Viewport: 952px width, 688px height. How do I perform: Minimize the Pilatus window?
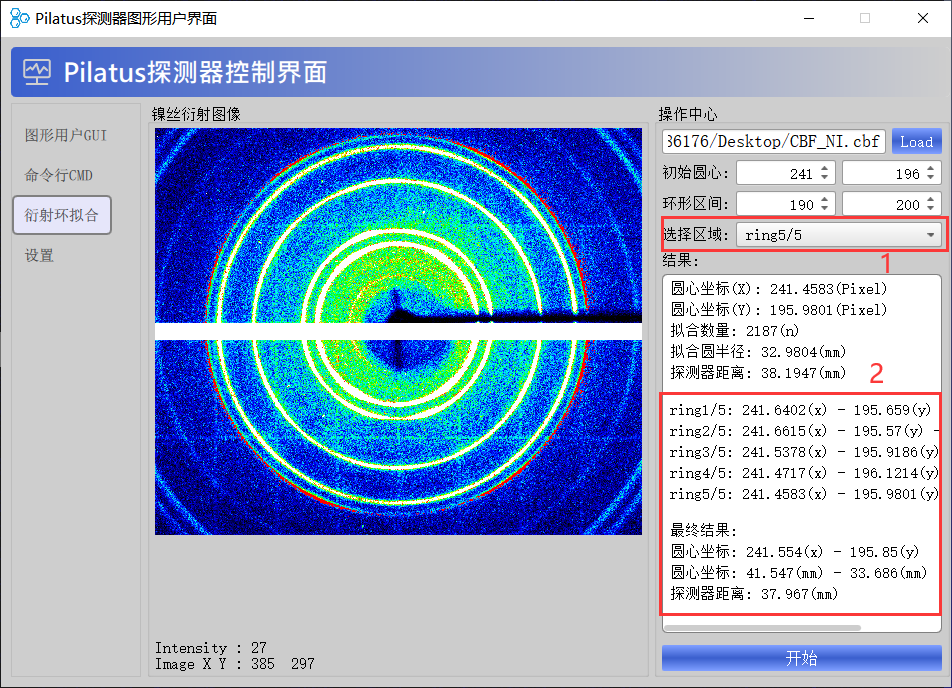tap(809, 18)
